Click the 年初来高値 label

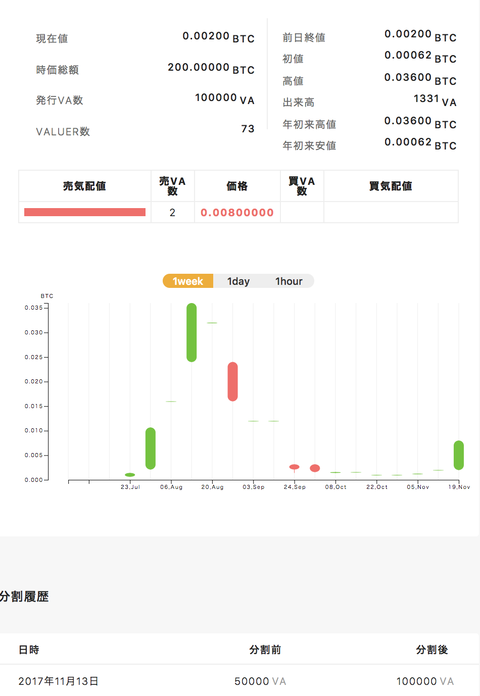pos(309,124)
